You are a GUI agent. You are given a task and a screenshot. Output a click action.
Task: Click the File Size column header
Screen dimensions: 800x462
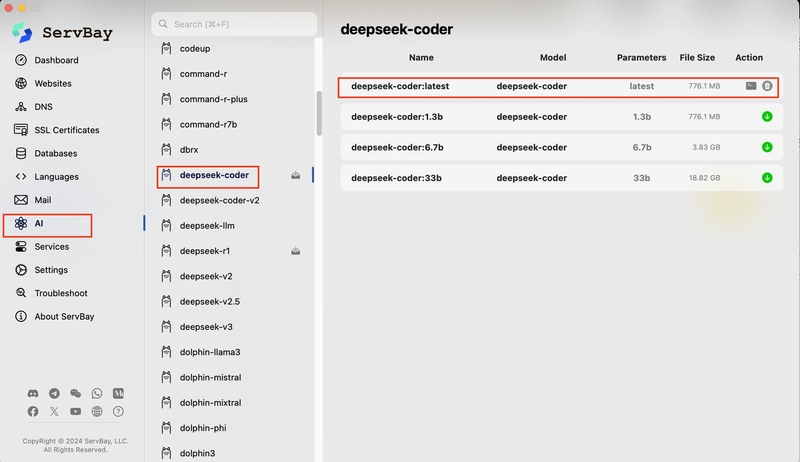[x=697, y=58]
